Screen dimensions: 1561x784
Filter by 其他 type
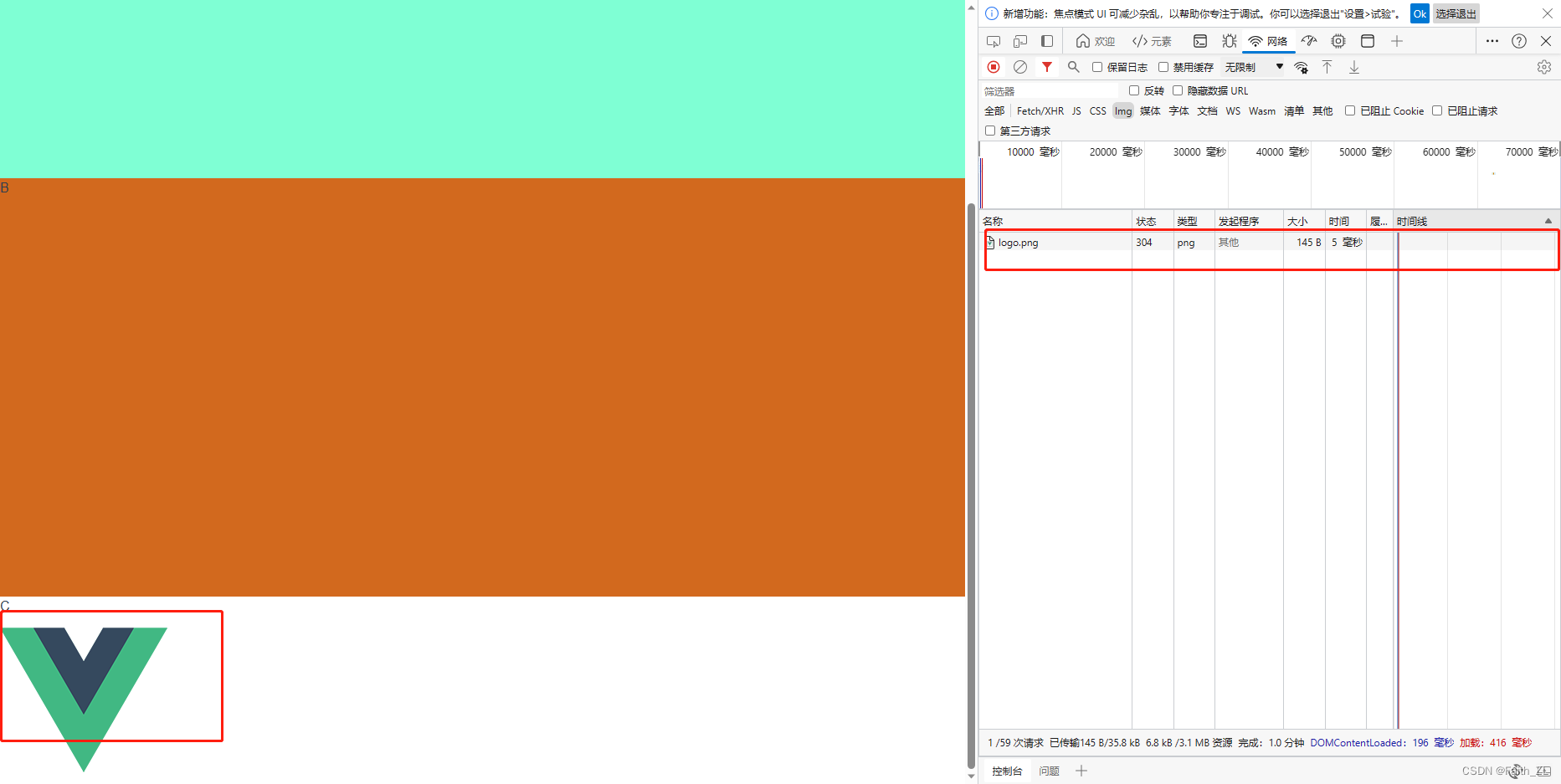click(1322, 110)
